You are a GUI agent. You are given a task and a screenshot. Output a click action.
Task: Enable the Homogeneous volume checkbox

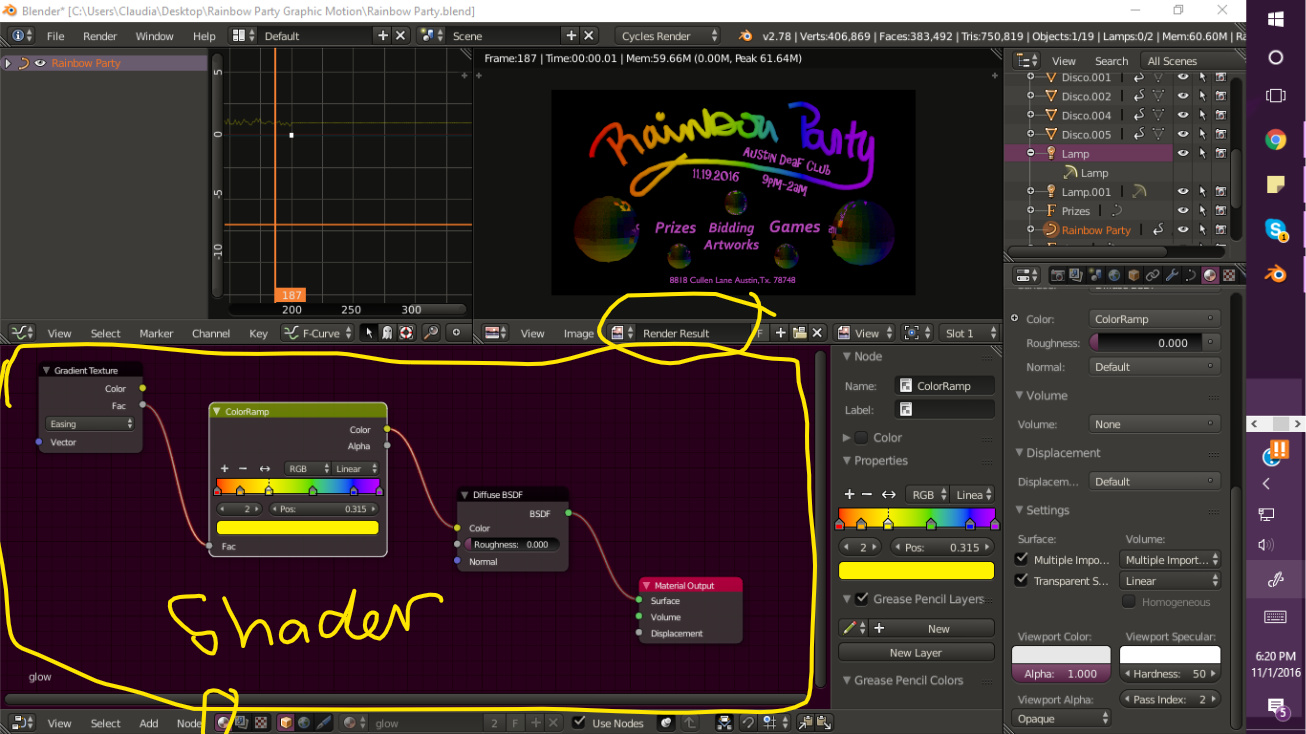tap(1129, 602)
